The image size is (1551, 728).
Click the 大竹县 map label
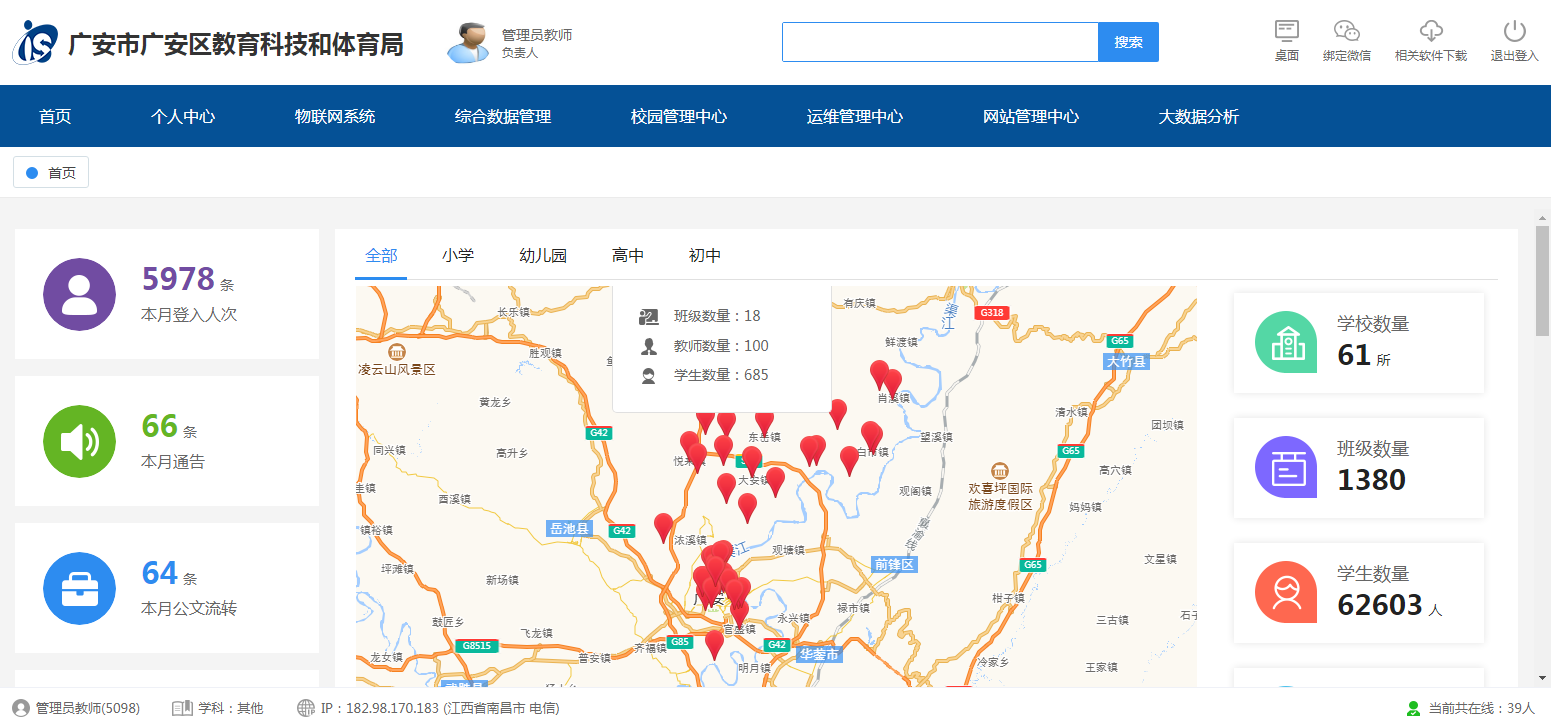(1126, 361)
